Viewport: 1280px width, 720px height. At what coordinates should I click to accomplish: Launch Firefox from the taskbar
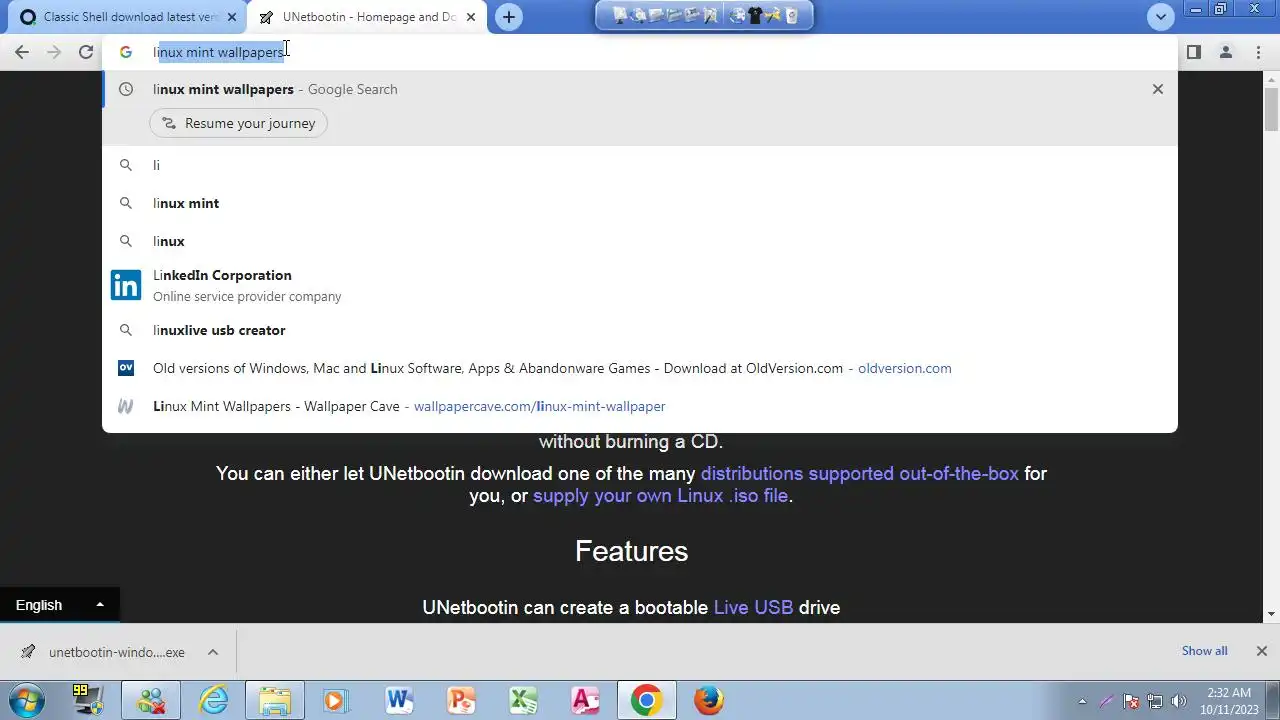click(x=709, y=700)
